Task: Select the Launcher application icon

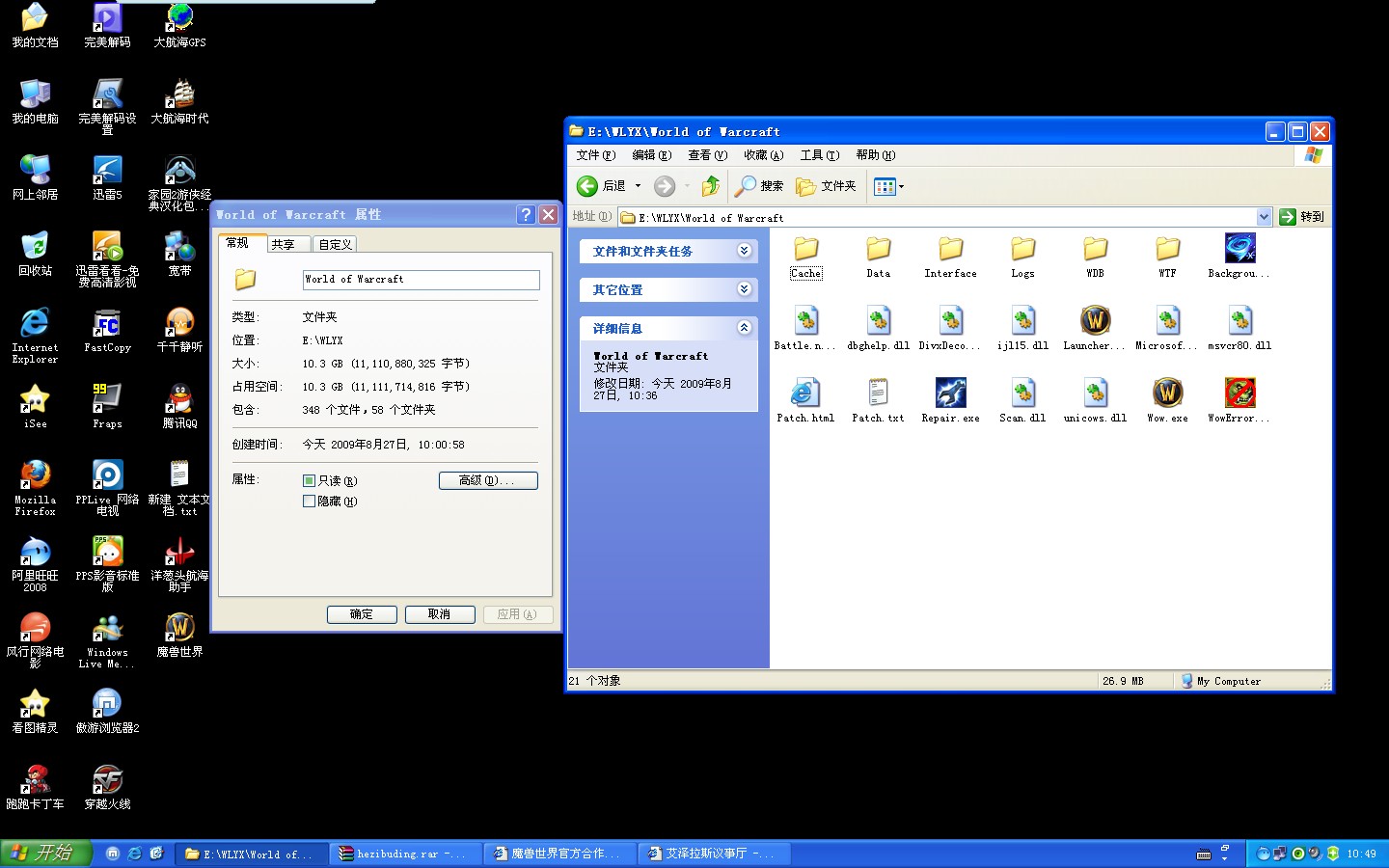Action: 1096,320
